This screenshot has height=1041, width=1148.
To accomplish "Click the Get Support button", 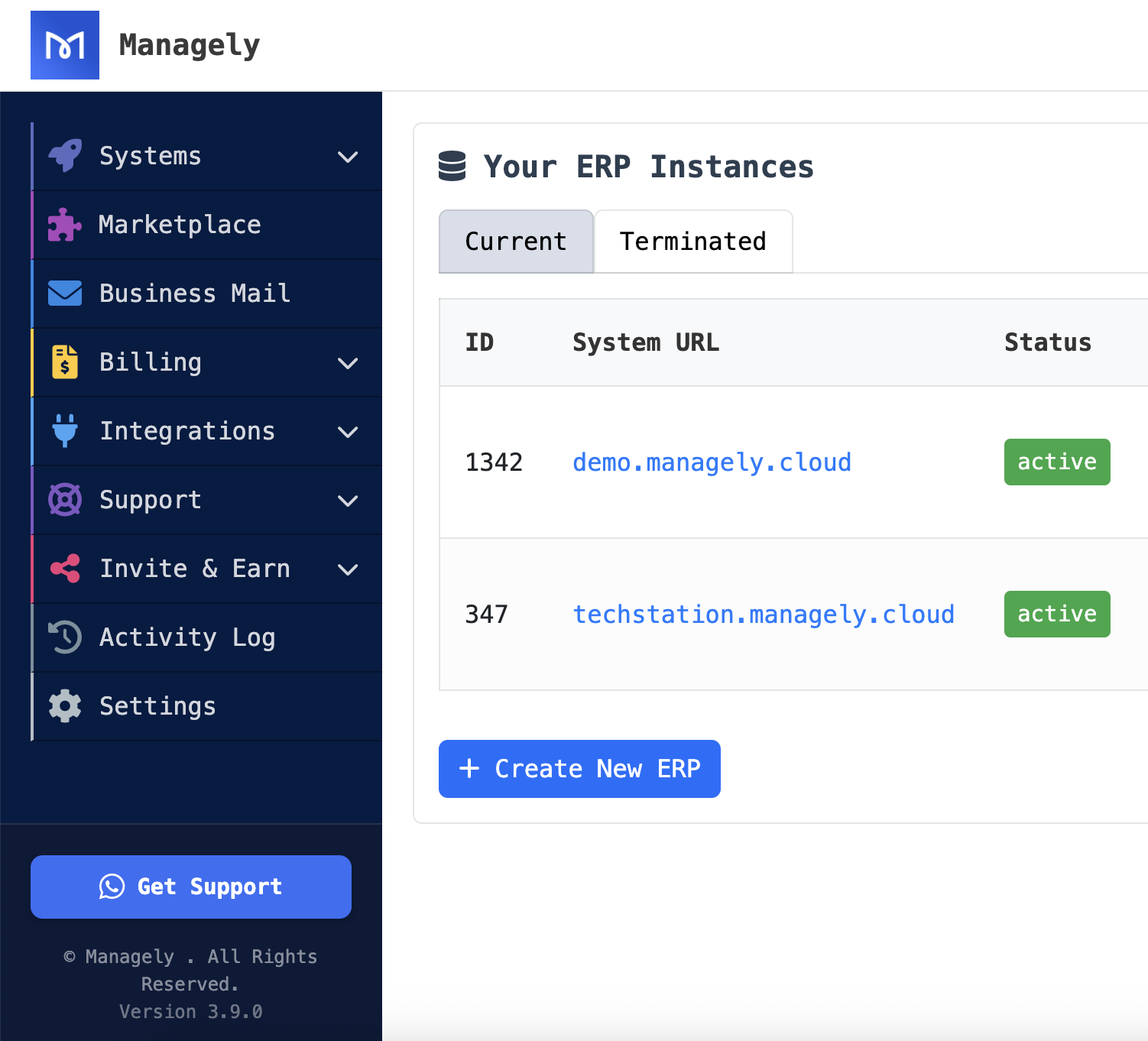I will [x=190, y=887].
